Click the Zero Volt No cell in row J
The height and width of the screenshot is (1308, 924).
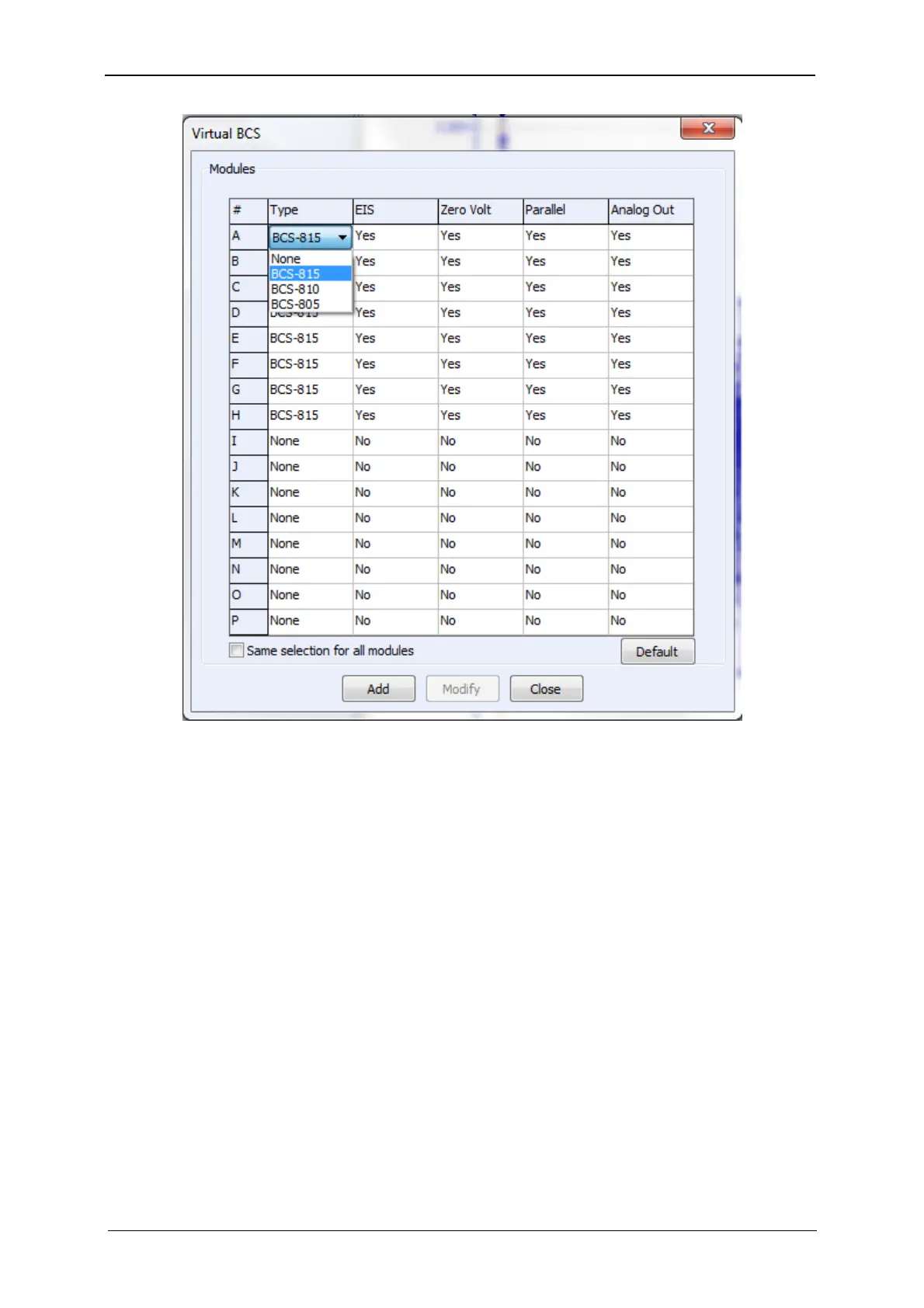click(x=481, y=467)
